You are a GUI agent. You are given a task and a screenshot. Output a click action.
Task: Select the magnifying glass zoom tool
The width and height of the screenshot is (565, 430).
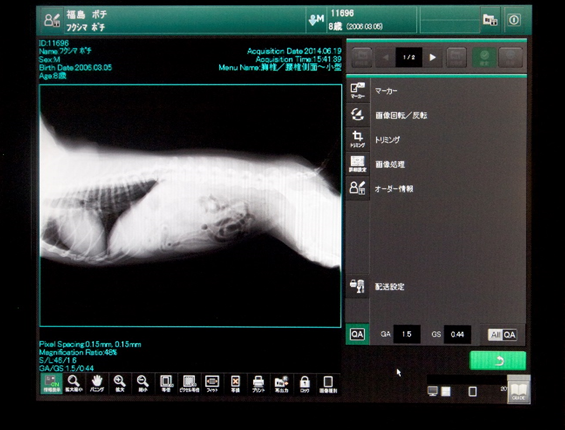coord(74,384)
